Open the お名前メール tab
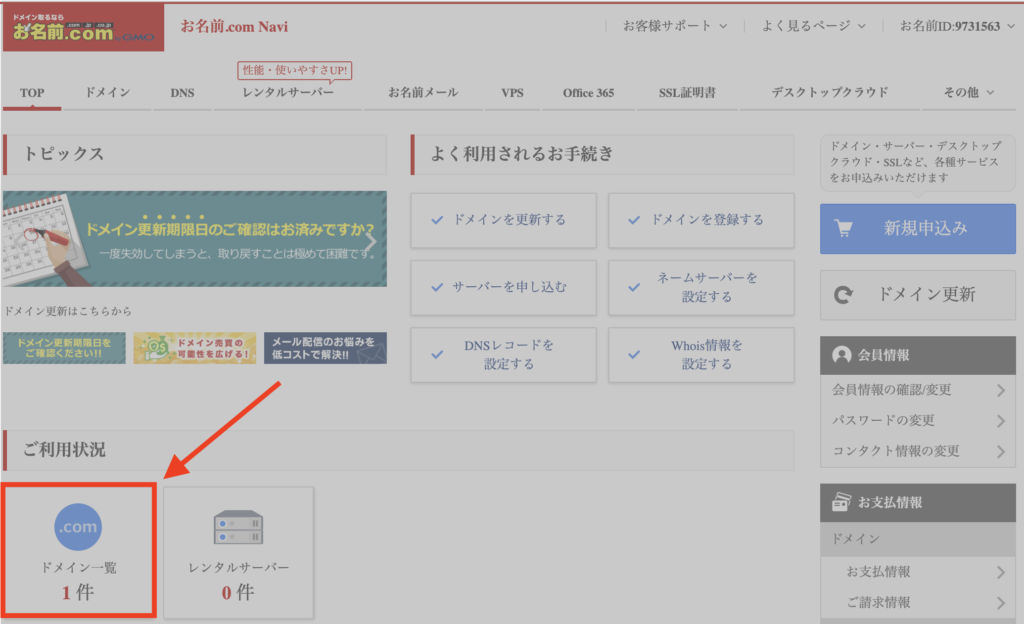 [x=423, y=93]
